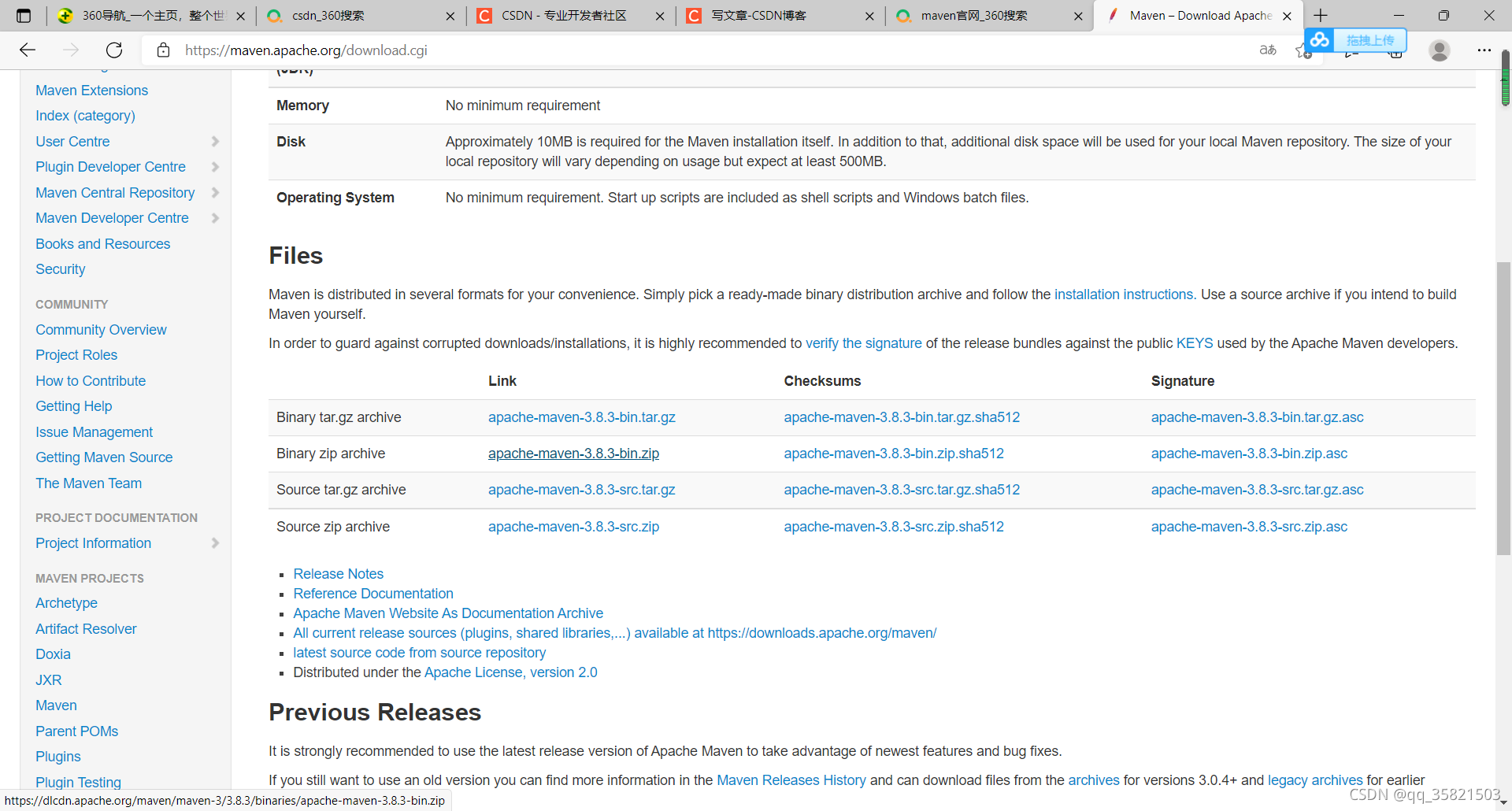Viewport: 1512px width, 811px height.
Task: Open Maven Releases History link
Action: tap(791, 780)
